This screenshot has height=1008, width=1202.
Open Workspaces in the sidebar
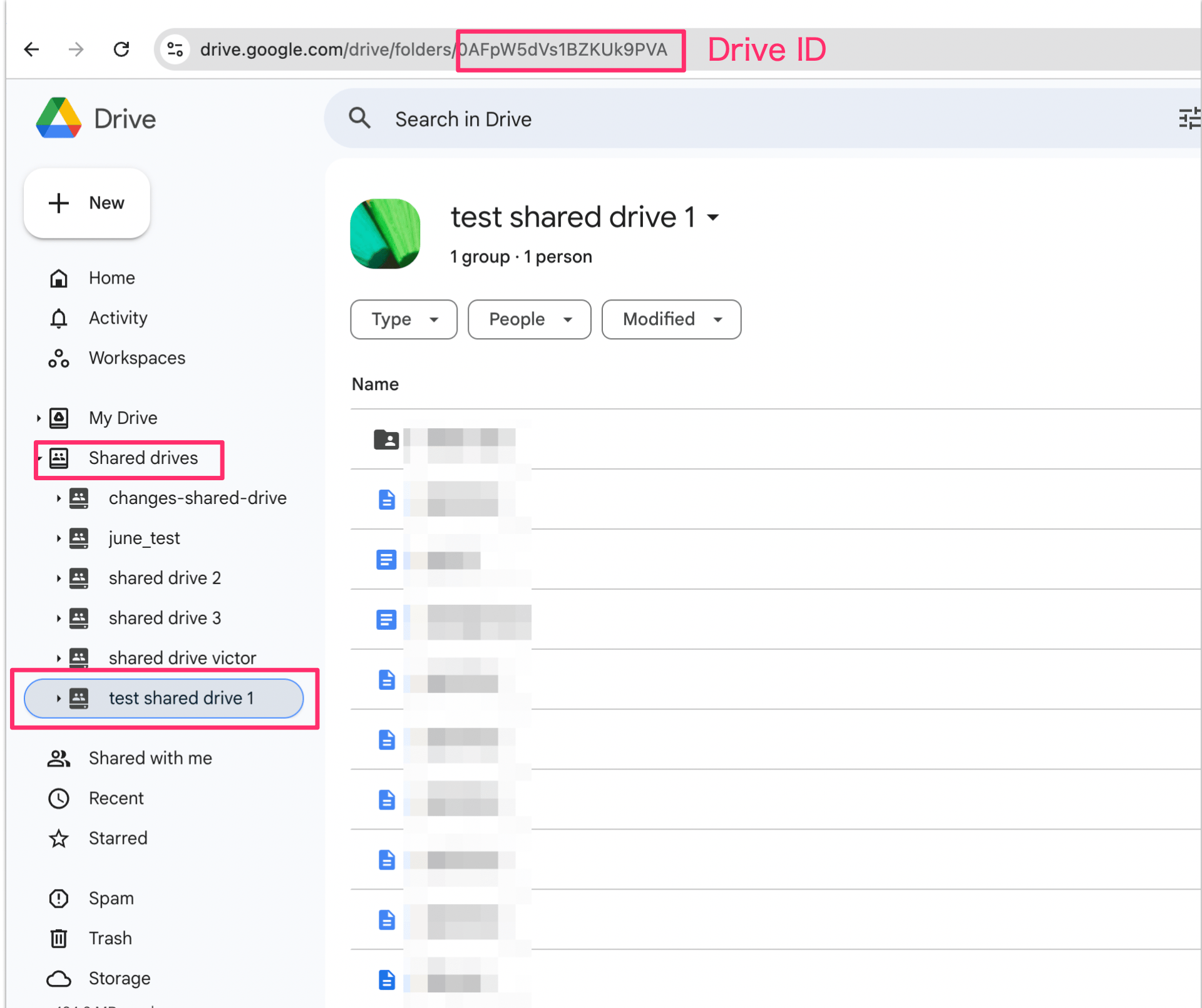click(x=137, y=358)
